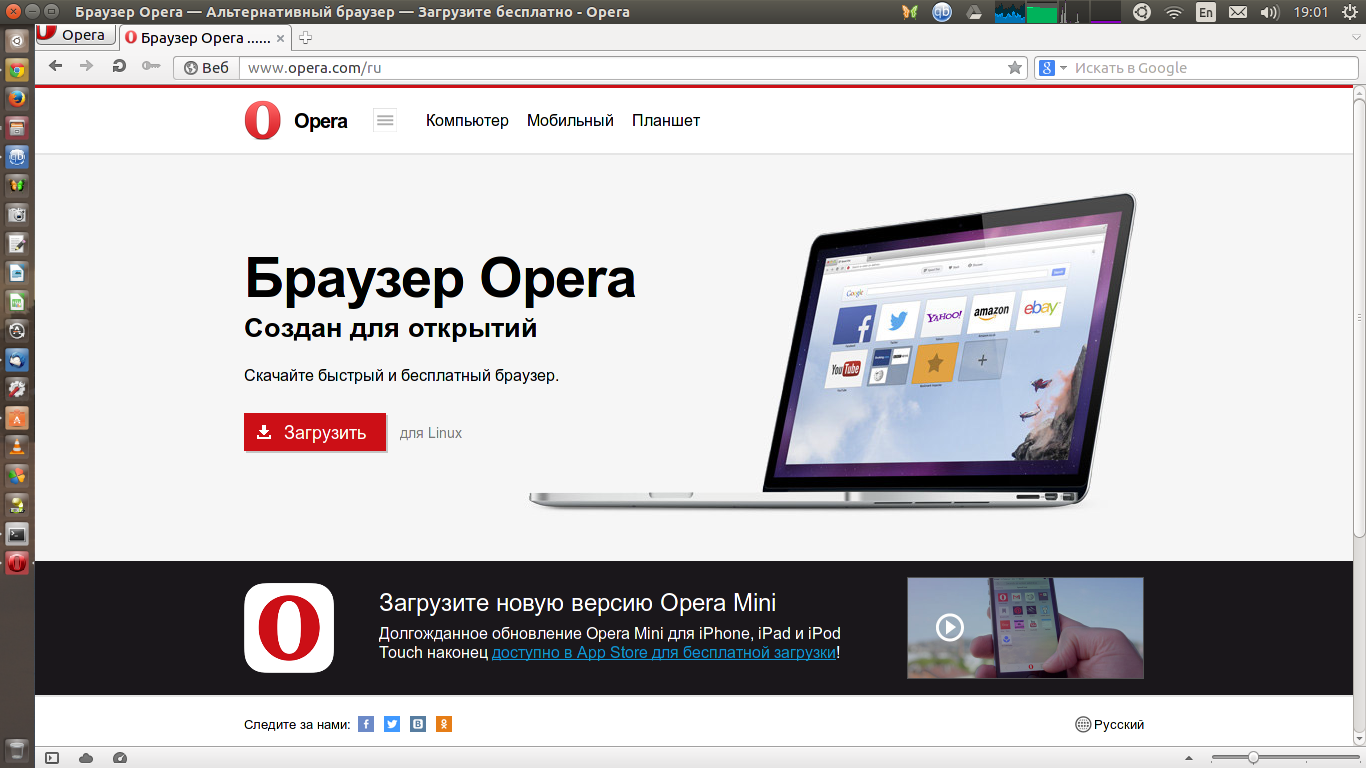Click the Google Drive tray icon
The image size is (1366, 768).
click(x=974, y=12)
